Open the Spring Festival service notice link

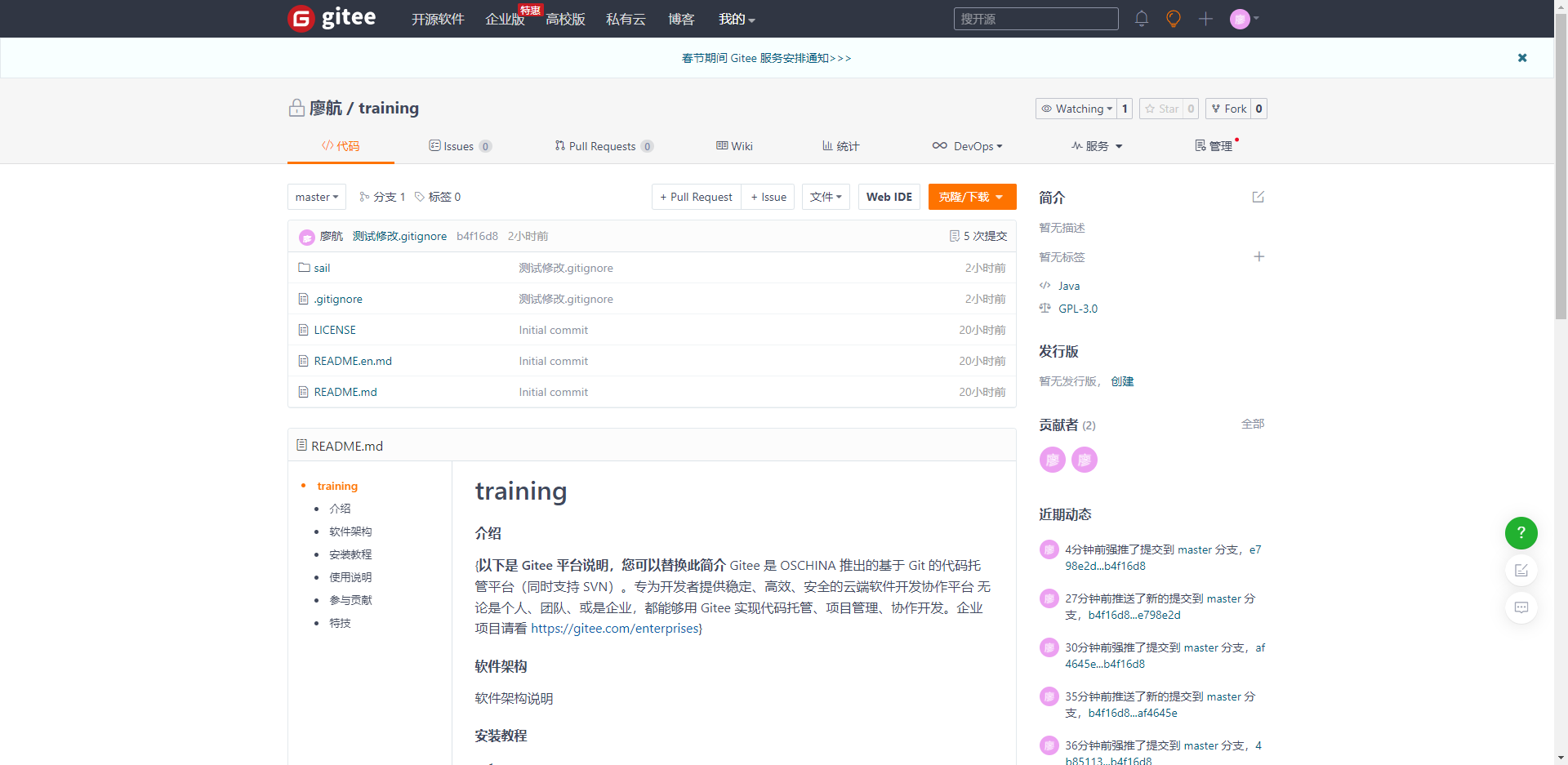tap(766, 58)
